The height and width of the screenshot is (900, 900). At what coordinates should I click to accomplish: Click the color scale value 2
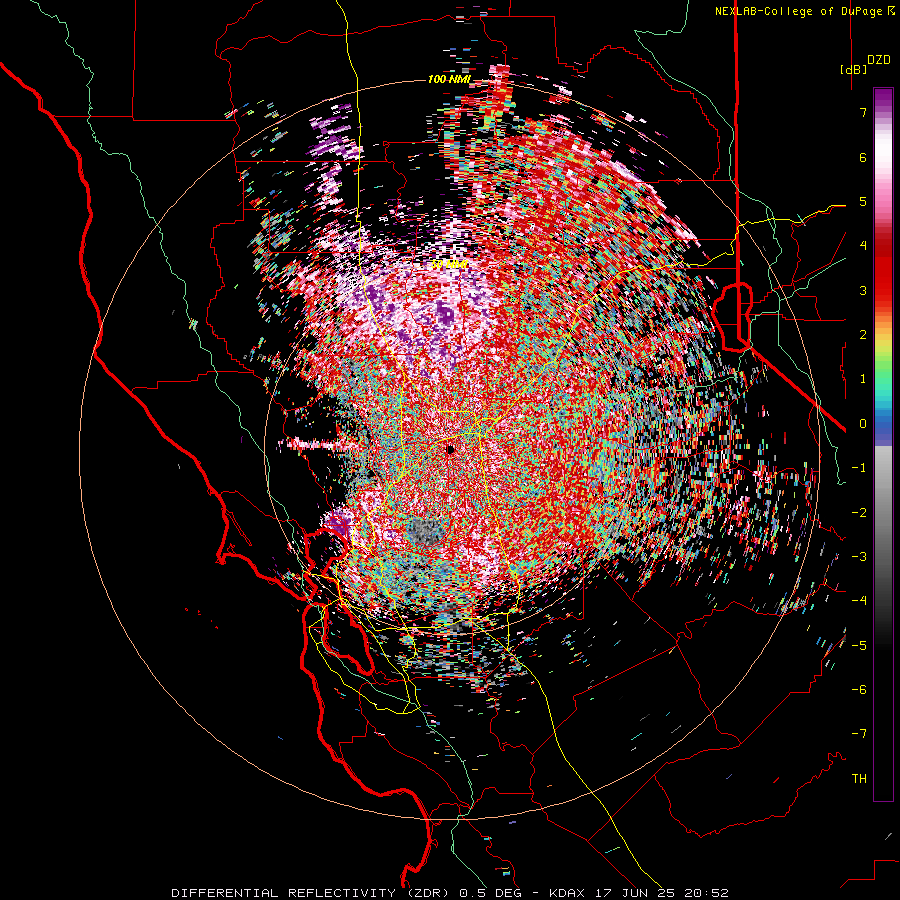863,335
